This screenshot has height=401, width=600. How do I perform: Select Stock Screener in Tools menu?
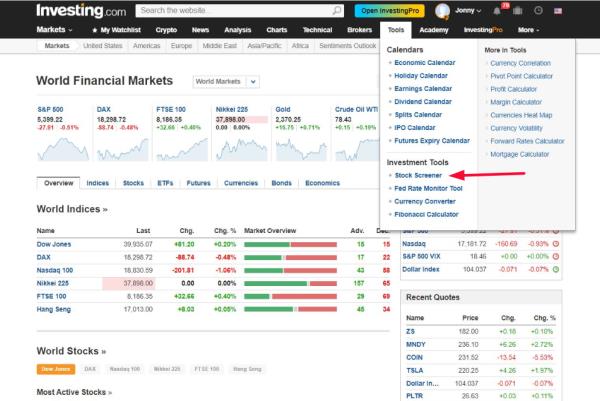418,175
